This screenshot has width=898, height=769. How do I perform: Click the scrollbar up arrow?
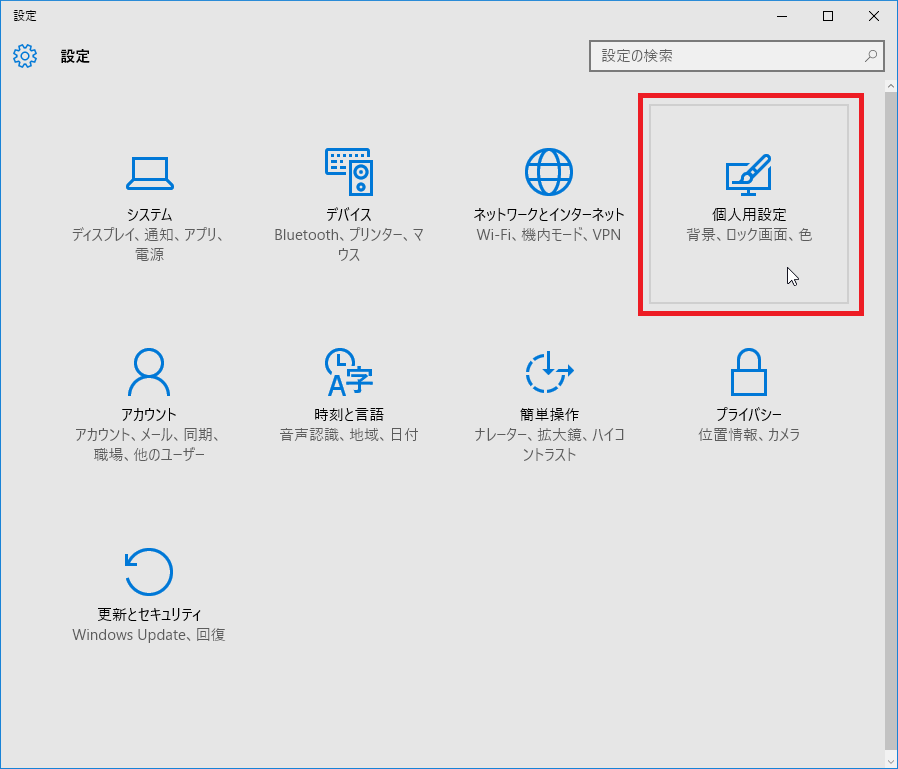(891, 86)
